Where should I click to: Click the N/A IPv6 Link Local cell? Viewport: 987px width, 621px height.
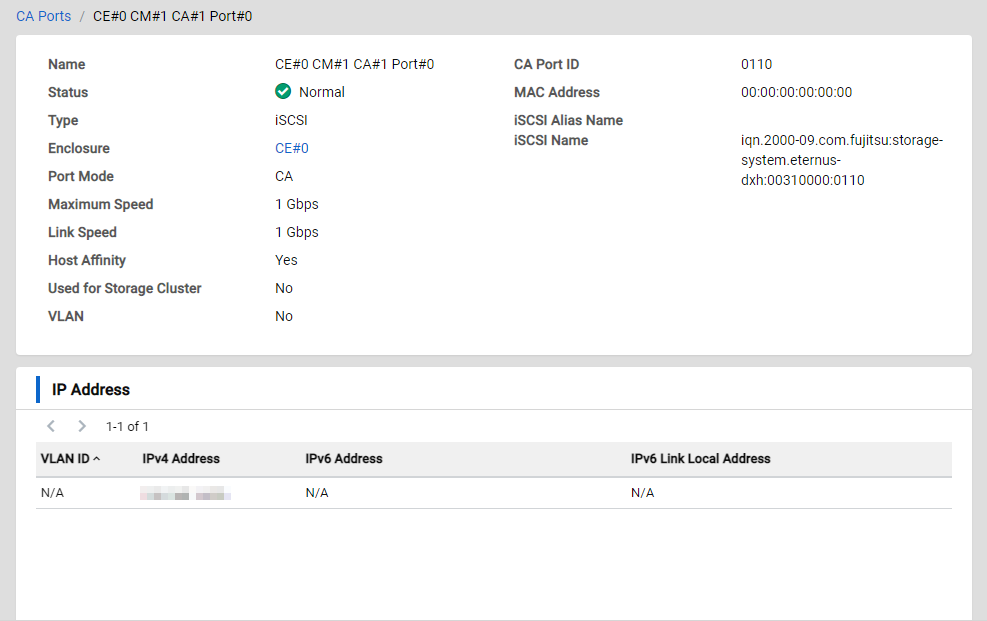tap(642, 493)
